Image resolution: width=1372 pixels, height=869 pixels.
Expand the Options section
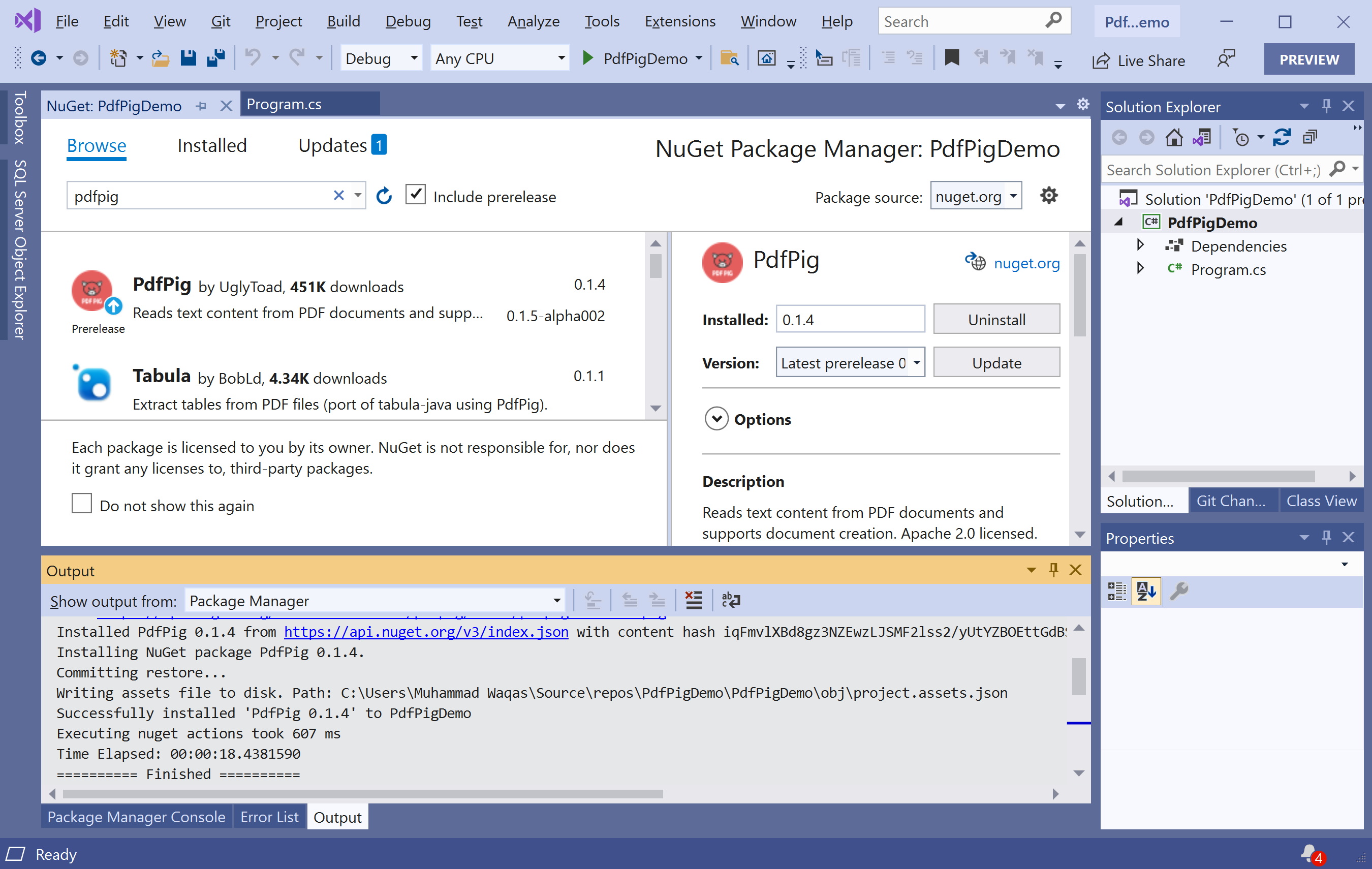(x=716, y=419)
